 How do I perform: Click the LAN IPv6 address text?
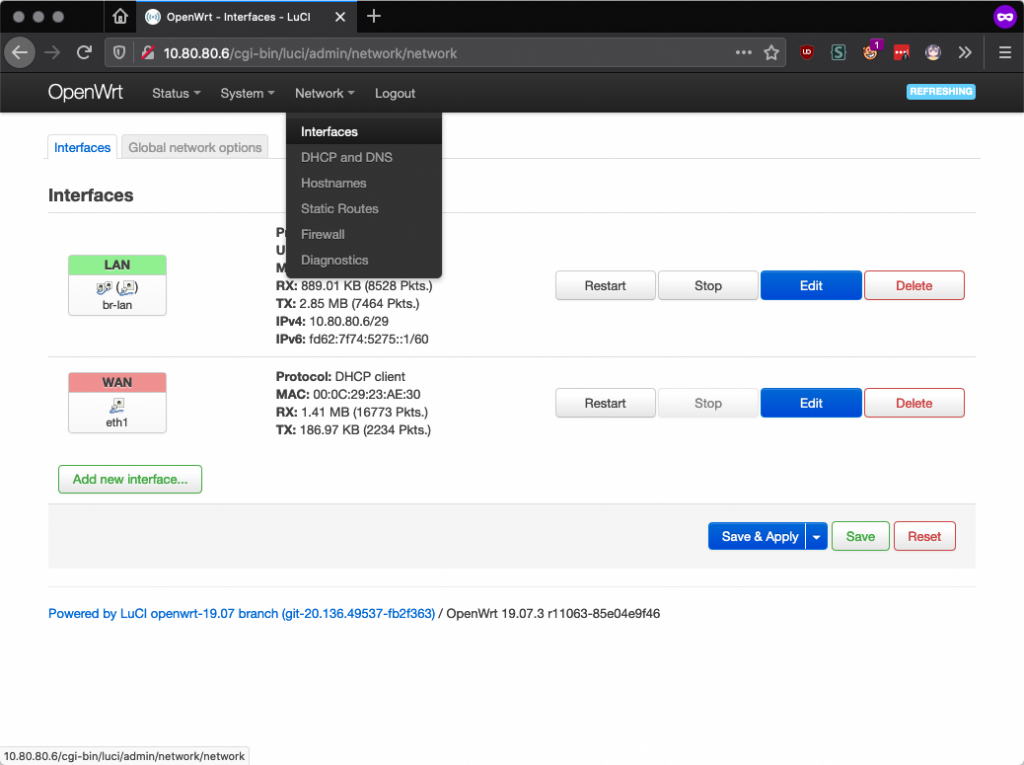coord(368,339)
